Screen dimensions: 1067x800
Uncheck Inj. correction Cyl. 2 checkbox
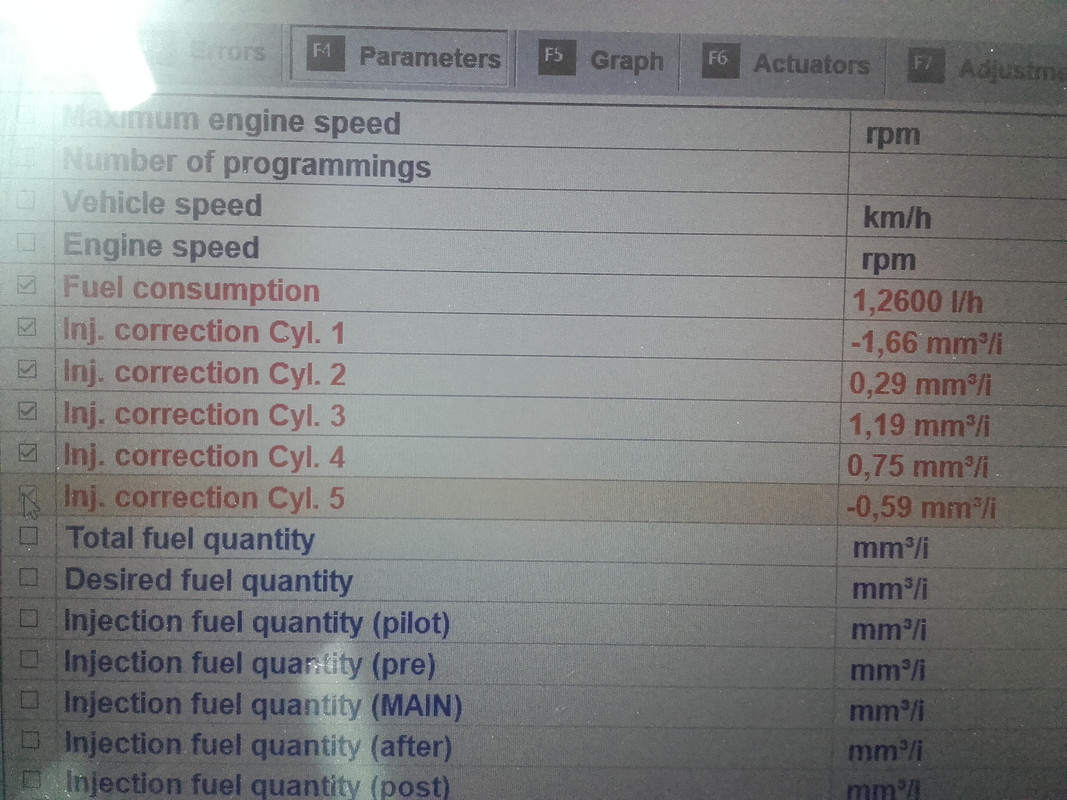point(27,369)
